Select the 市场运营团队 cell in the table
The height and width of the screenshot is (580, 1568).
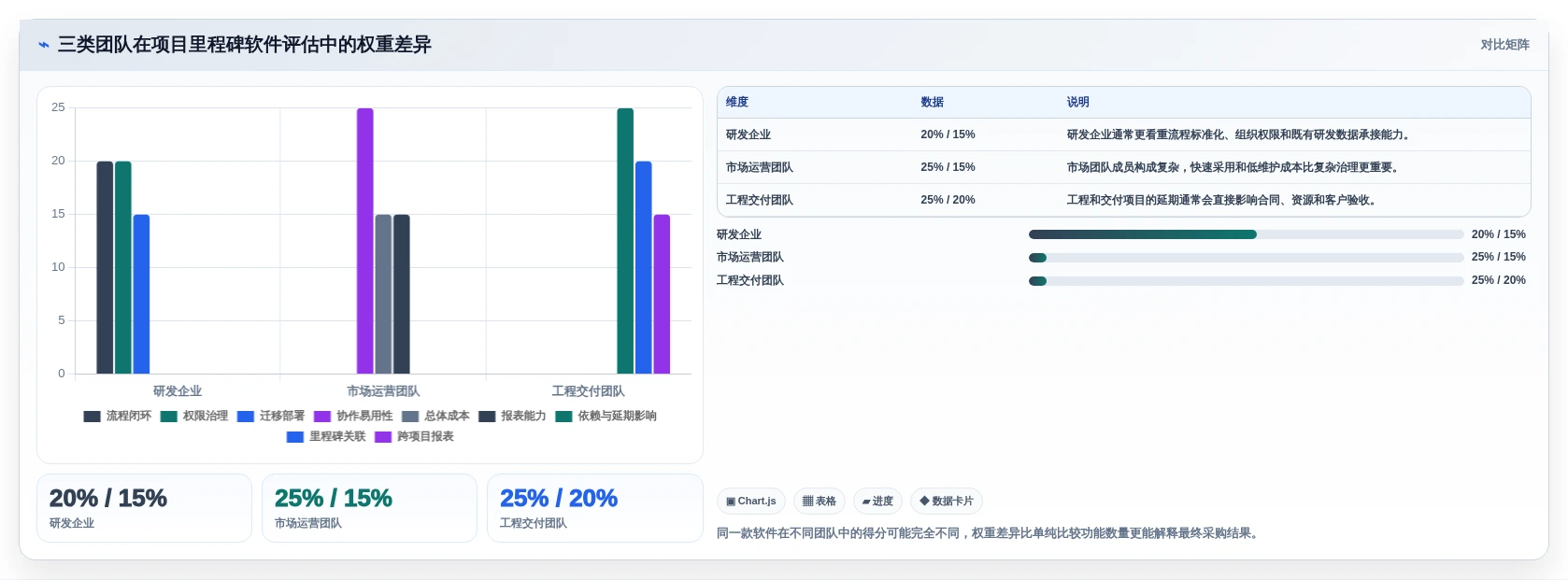click(760, 168)
